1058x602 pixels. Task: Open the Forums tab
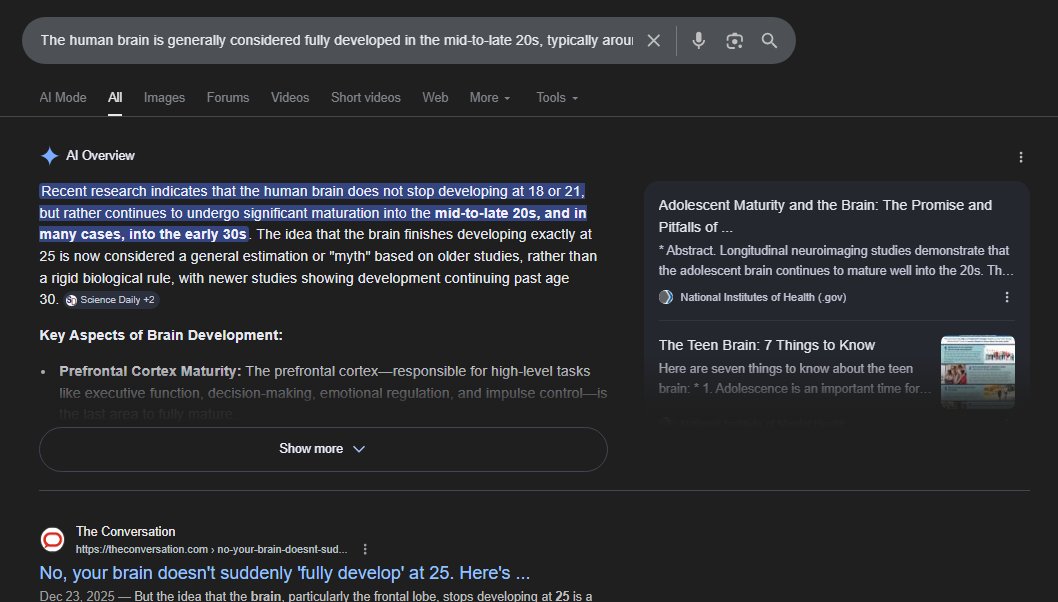point(227,98)
